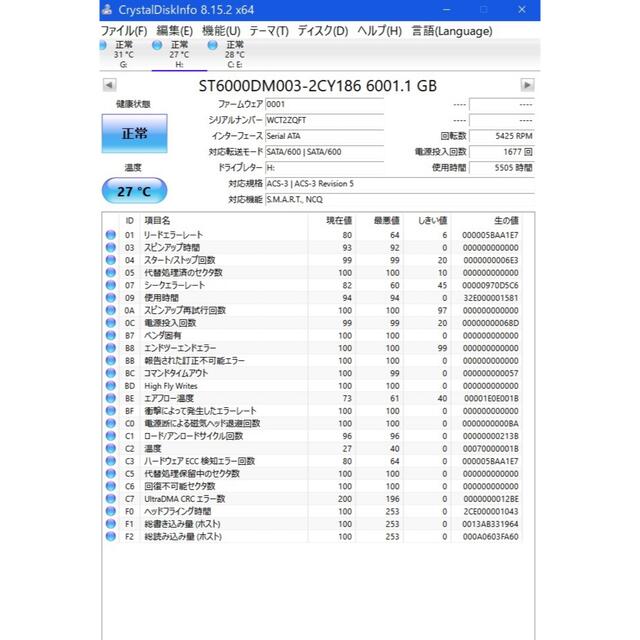640x640 pixels.
Task: Click status icon for BC コマンドタイムアウト
Action: point(111,373)
